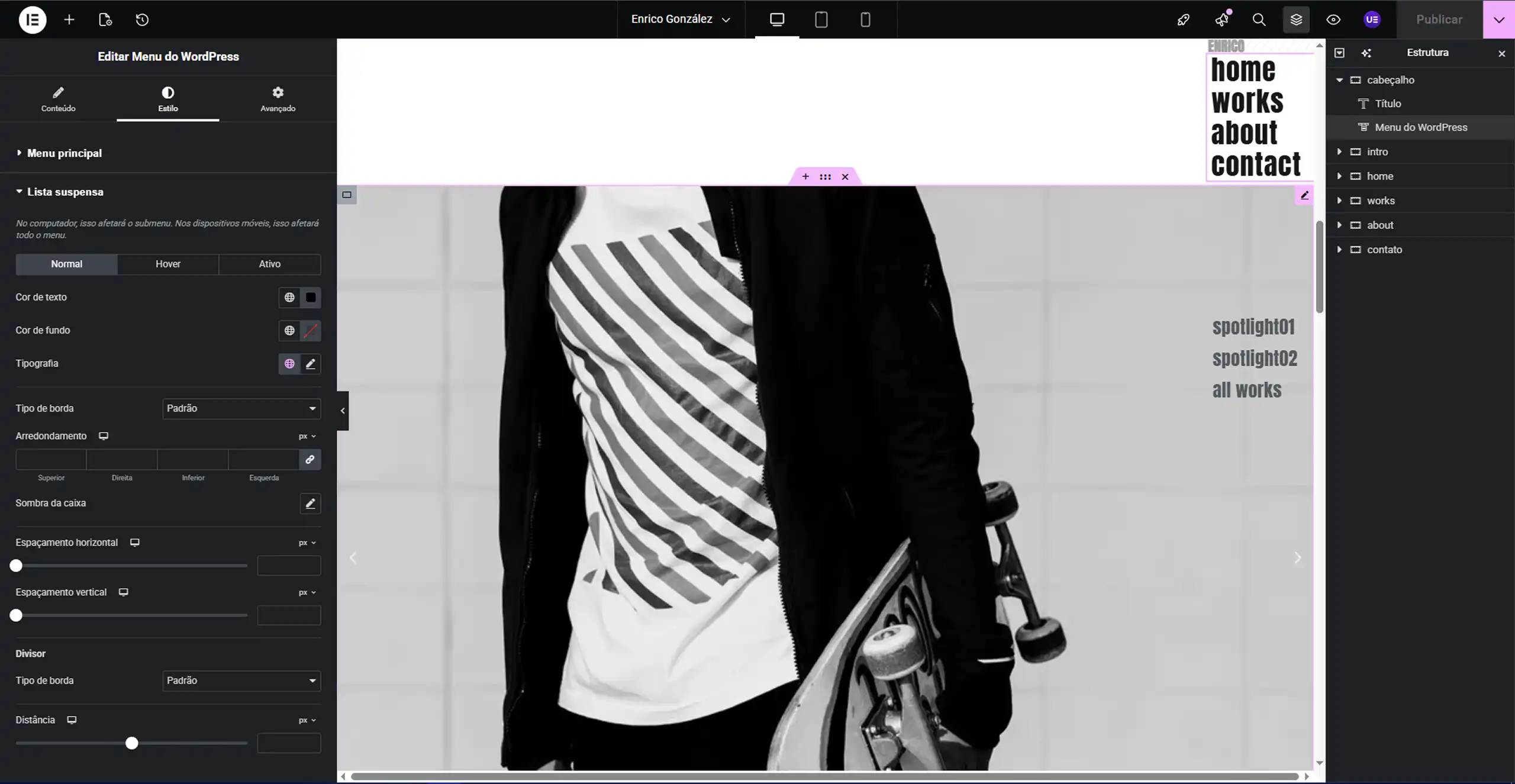
Task: Switch to the Conteúdo tab
Action: pos(58,99)
